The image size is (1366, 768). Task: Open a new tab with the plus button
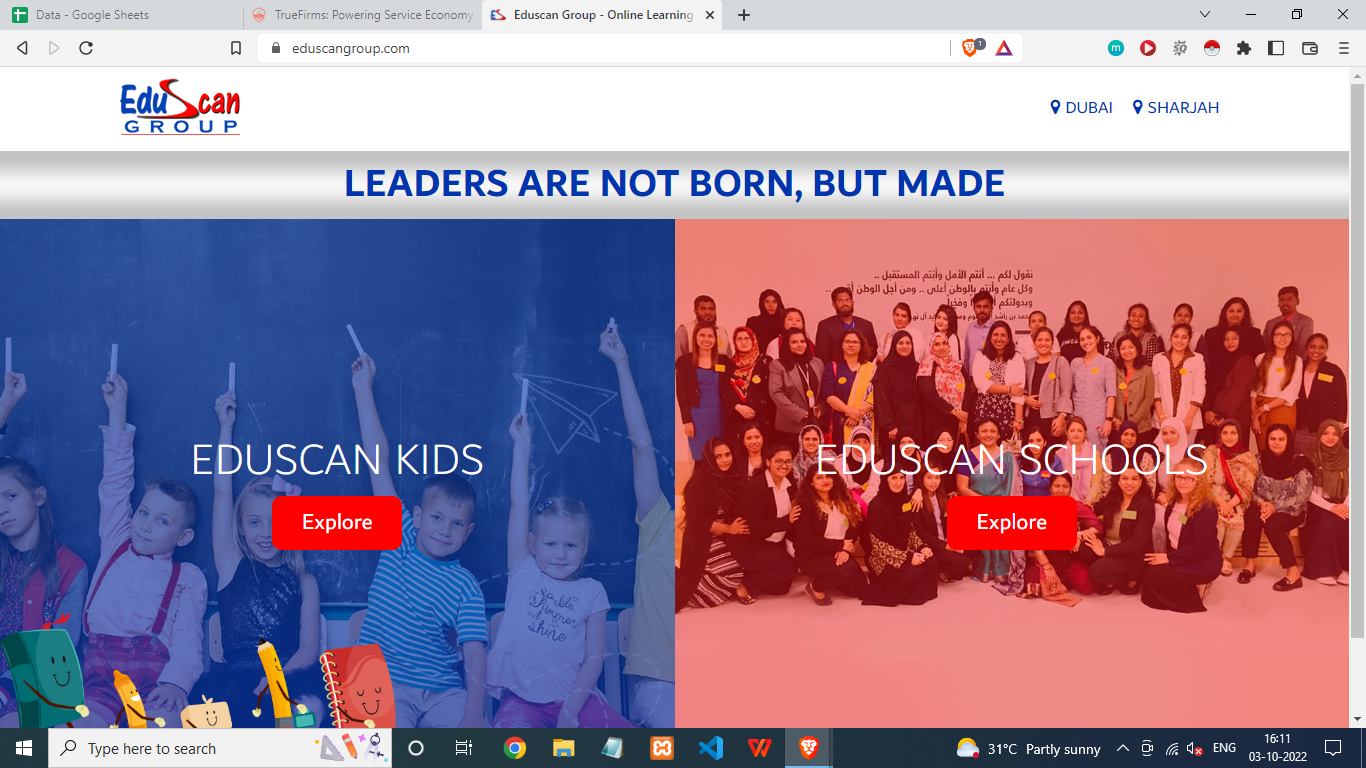pyautogui.click(x=744, y=15)
